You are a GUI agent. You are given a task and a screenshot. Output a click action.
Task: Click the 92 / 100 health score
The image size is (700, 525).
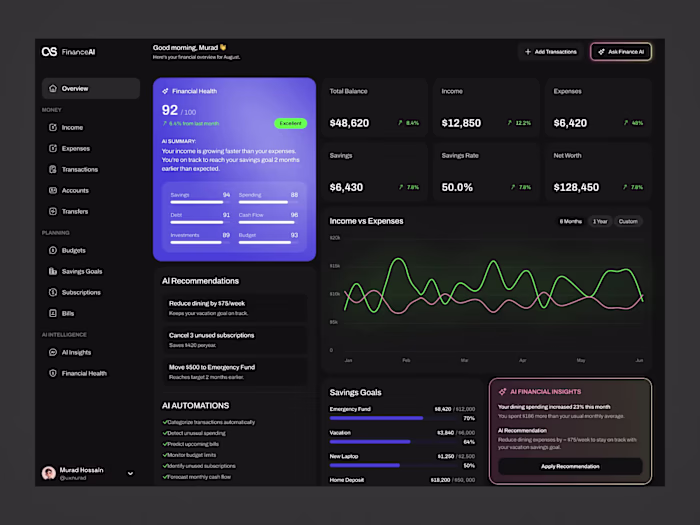point(179,110)
